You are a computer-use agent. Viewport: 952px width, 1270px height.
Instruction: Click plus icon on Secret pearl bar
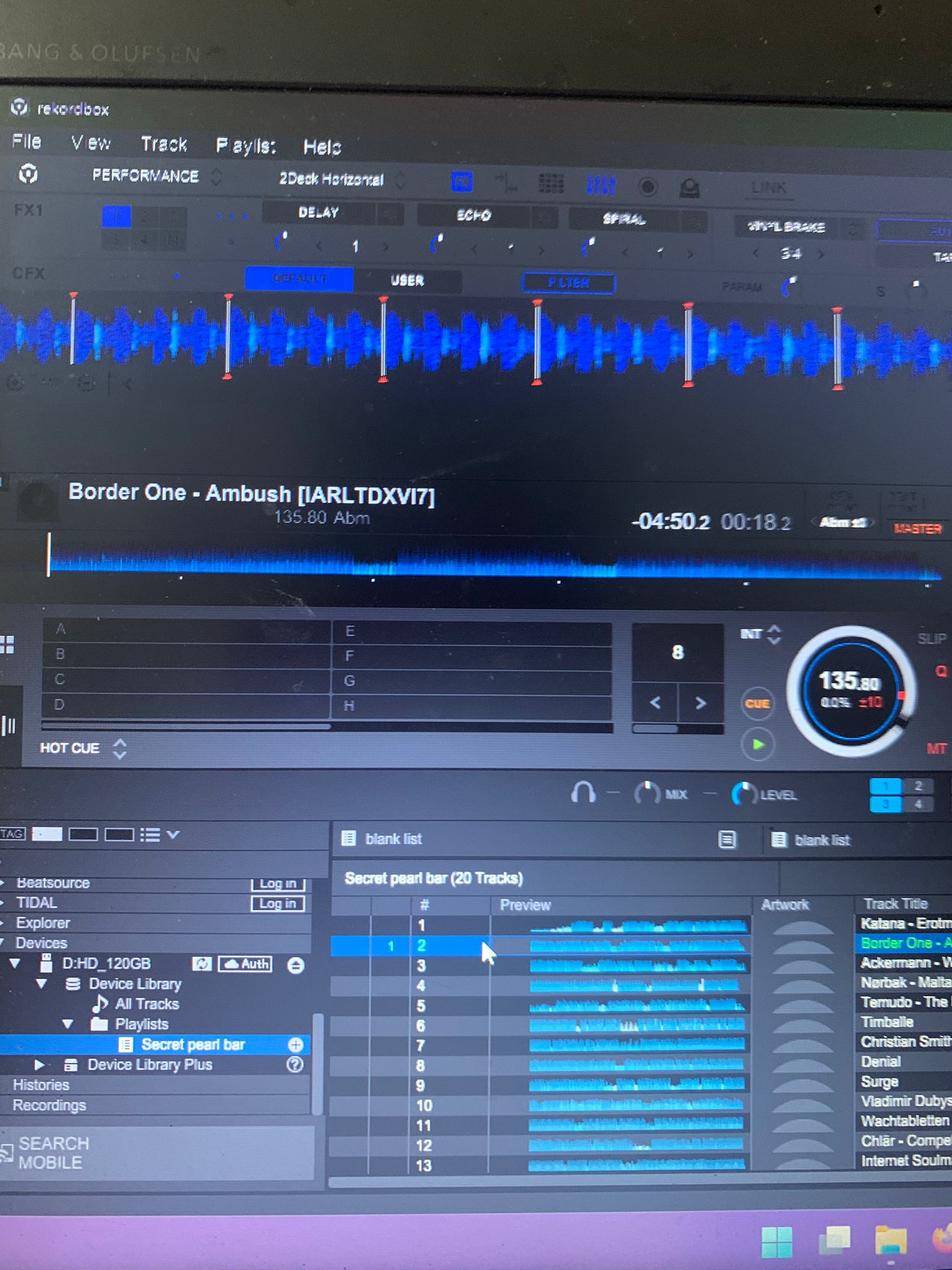coord(296,1045)
